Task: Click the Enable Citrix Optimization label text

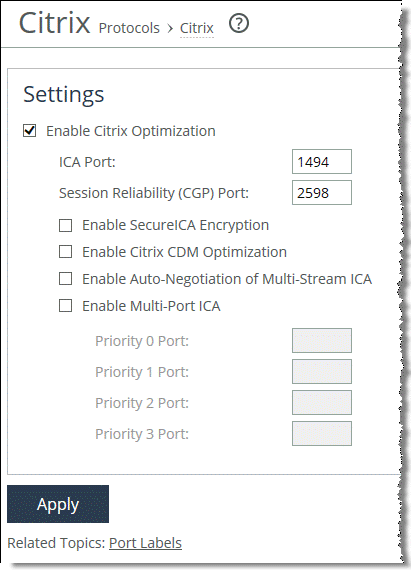Action: [x=131, y=131]
